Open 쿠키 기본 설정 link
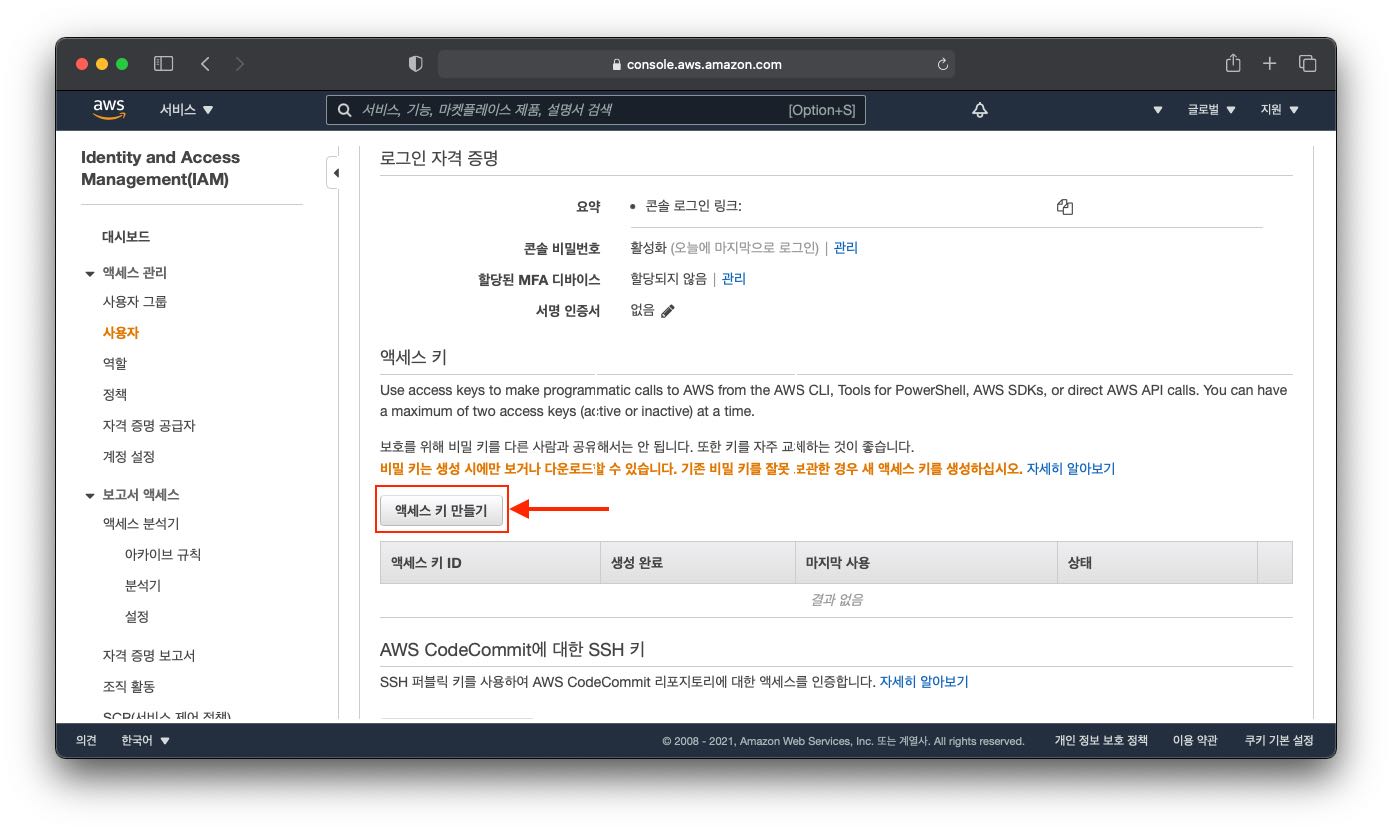Image resolution: width=1392 pixels, height=832 pixels. (1279, 741)
